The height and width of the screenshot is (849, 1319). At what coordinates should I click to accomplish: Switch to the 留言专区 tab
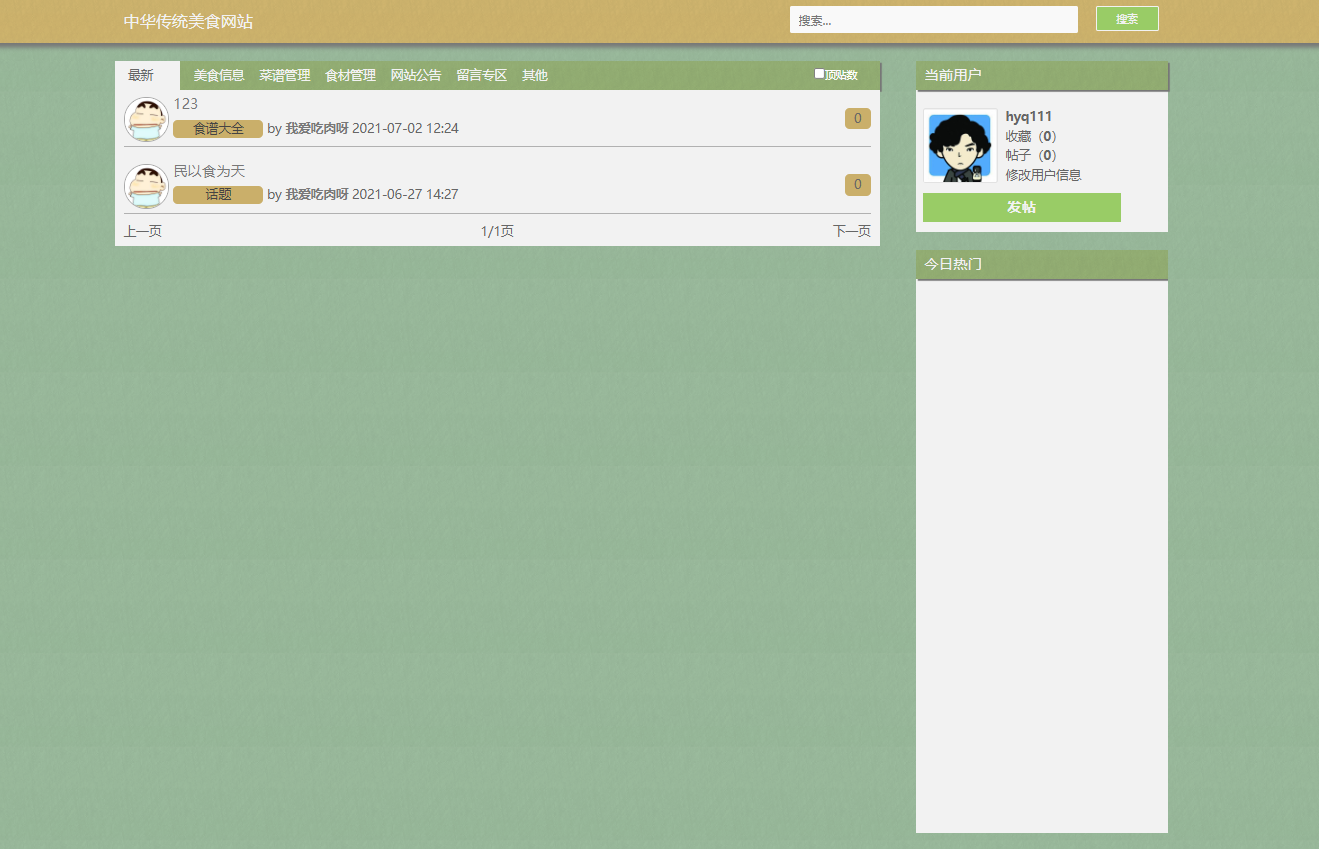point(482,75)
